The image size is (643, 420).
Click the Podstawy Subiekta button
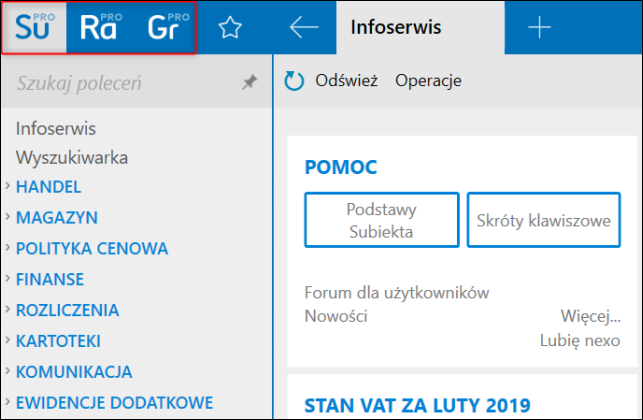click(381, 221)
